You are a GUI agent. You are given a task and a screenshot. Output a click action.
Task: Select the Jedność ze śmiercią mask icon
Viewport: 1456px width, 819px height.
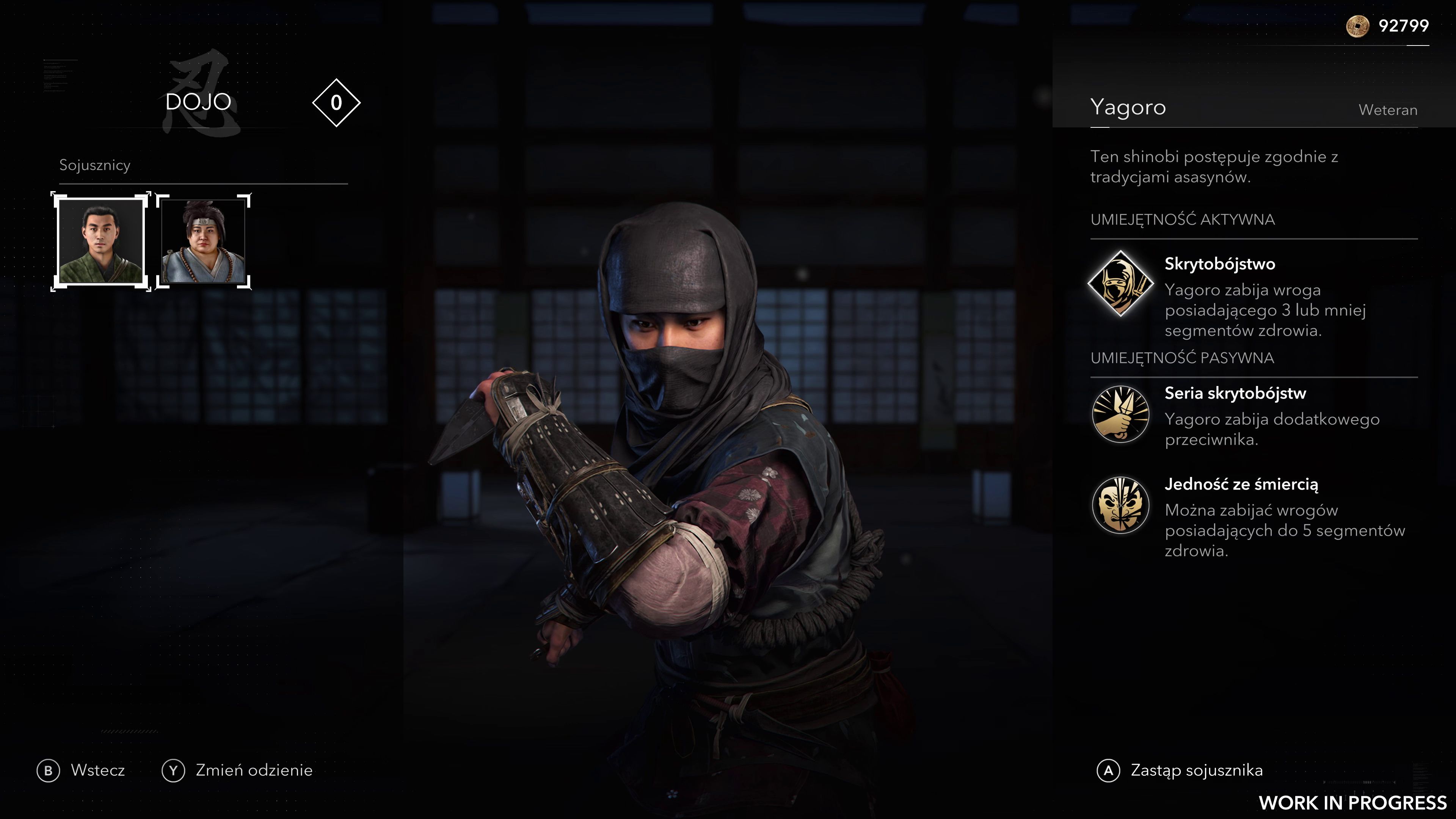click(x=1120, y=505)
